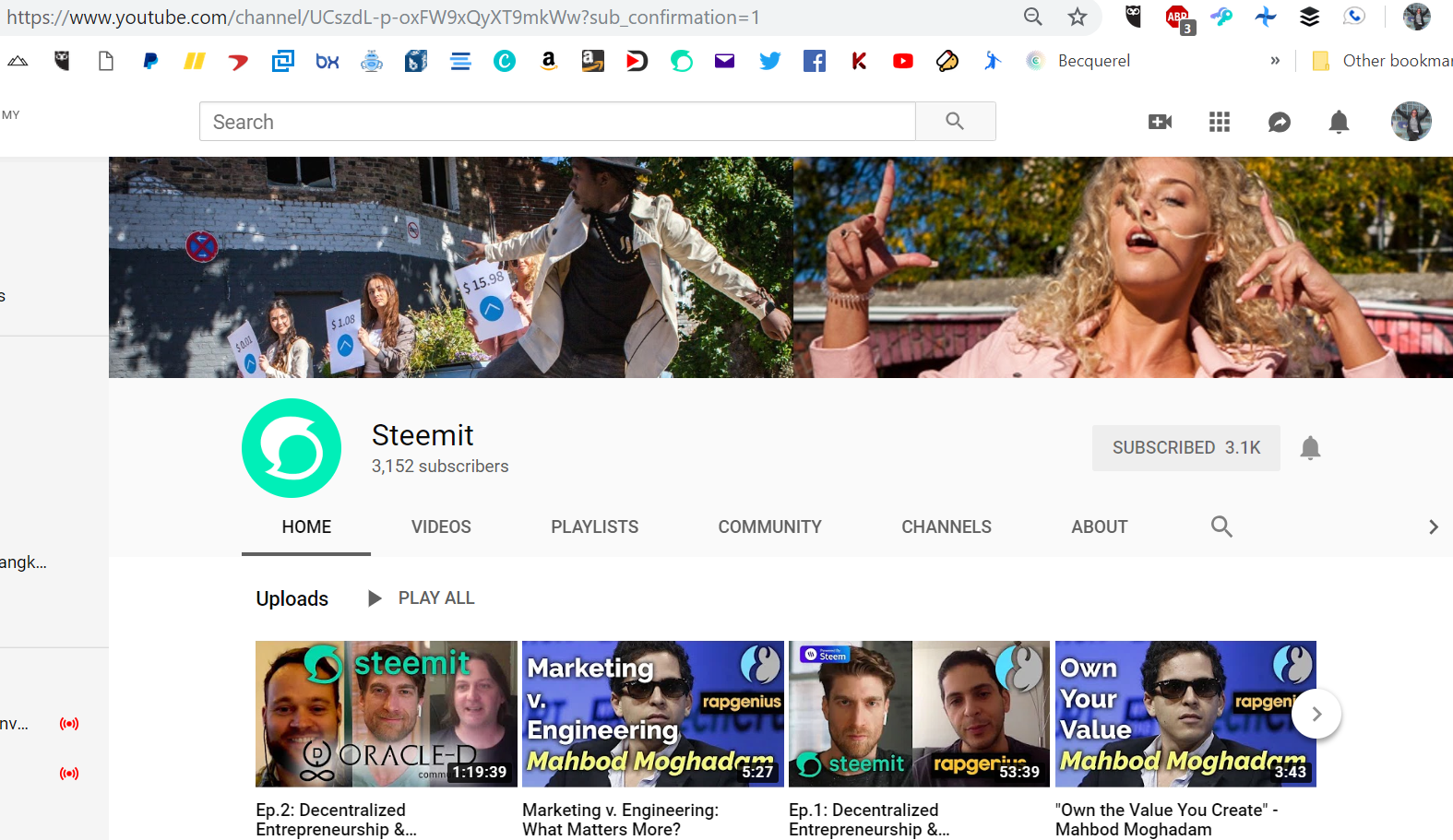The width and height of the screenshot is (1453, 840).
Task: Click the zoom magnifier icon in address bar
Action: tap(1033, 17)
